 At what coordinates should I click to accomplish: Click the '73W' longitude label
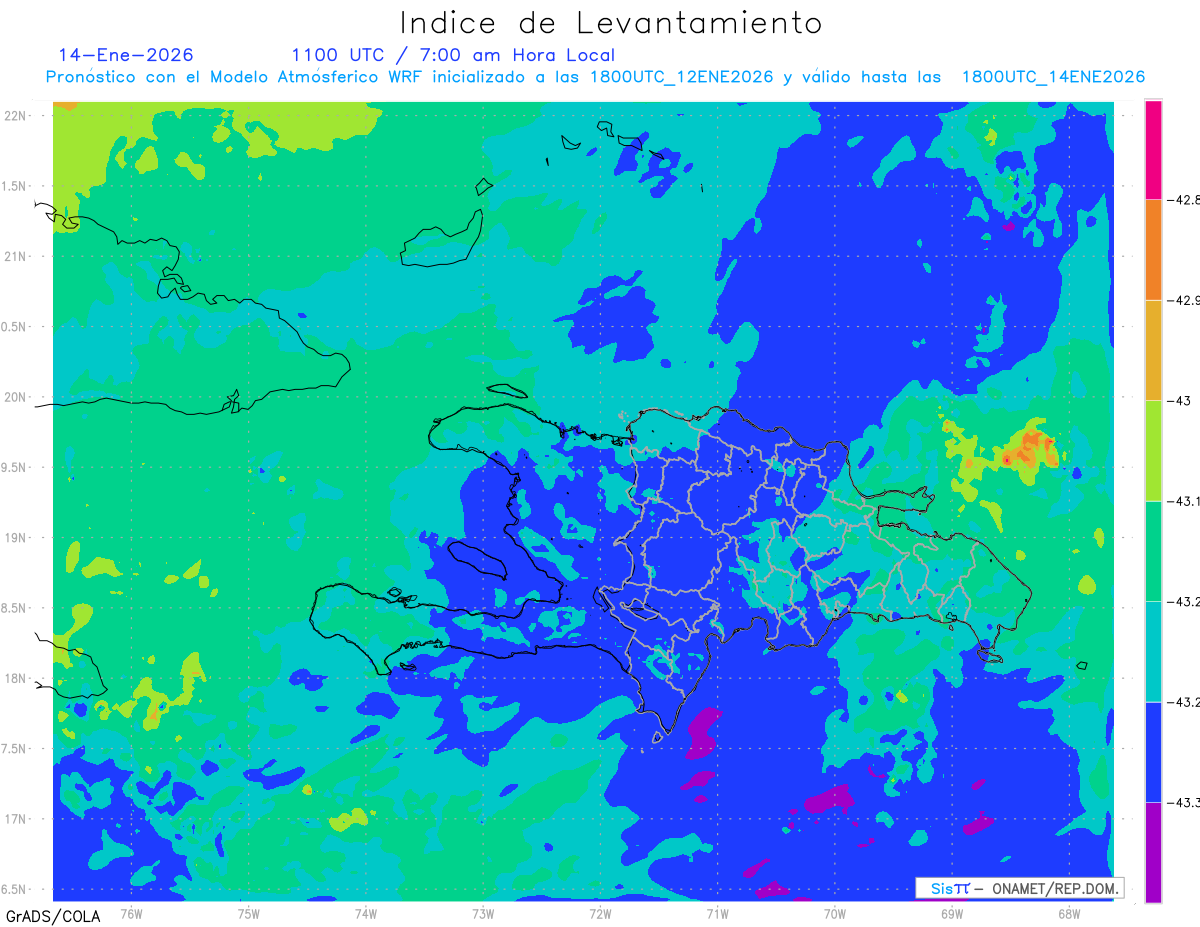(483, 912)
